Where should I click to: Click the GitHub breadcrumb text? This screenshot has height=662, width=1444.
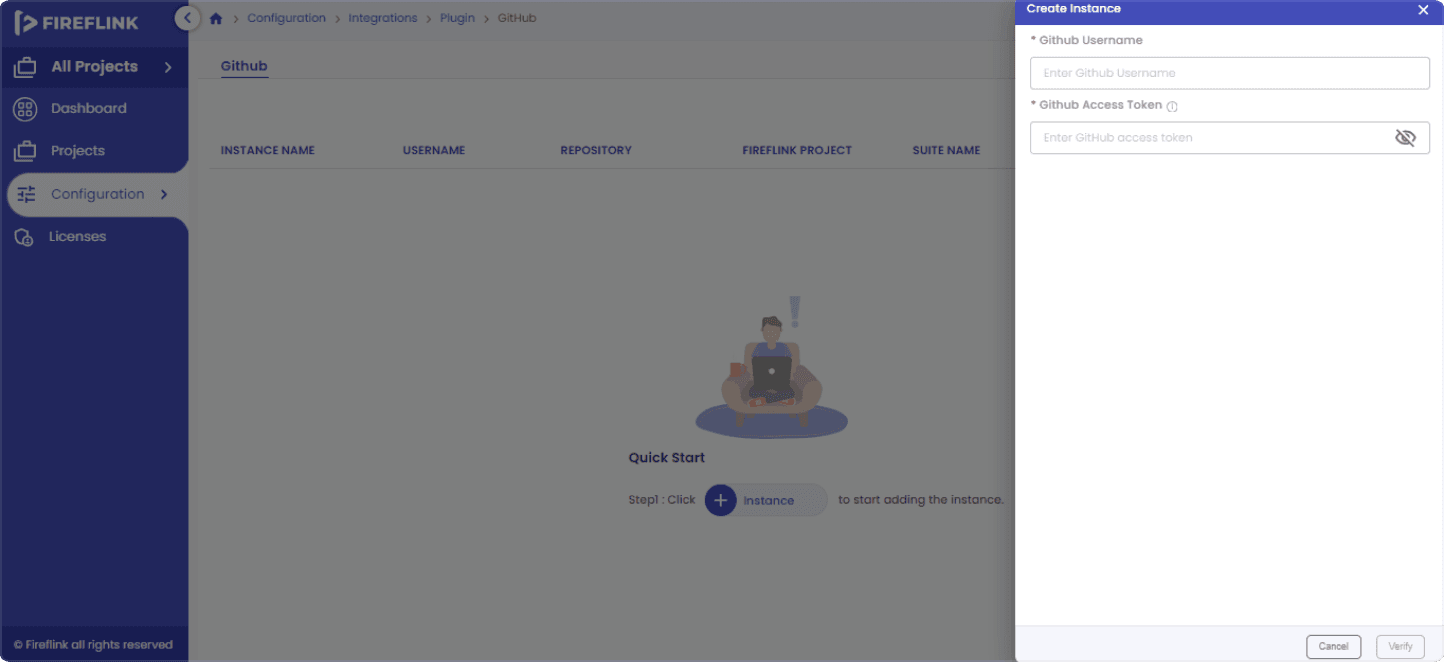(x=517, y=18)
